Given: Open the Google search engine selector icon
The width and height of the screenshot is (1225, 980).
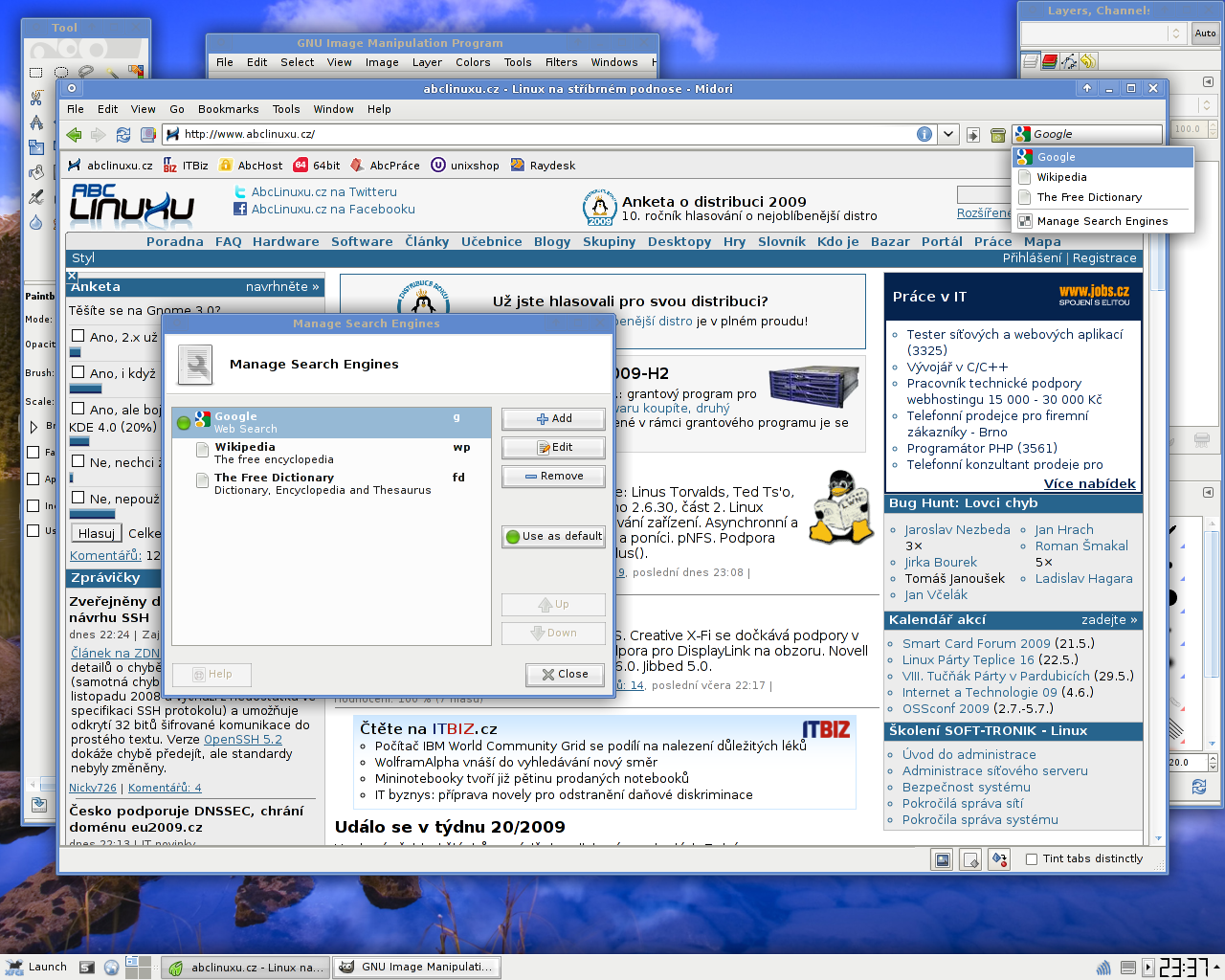Looking at the screenshot, I should point(1023,134).
